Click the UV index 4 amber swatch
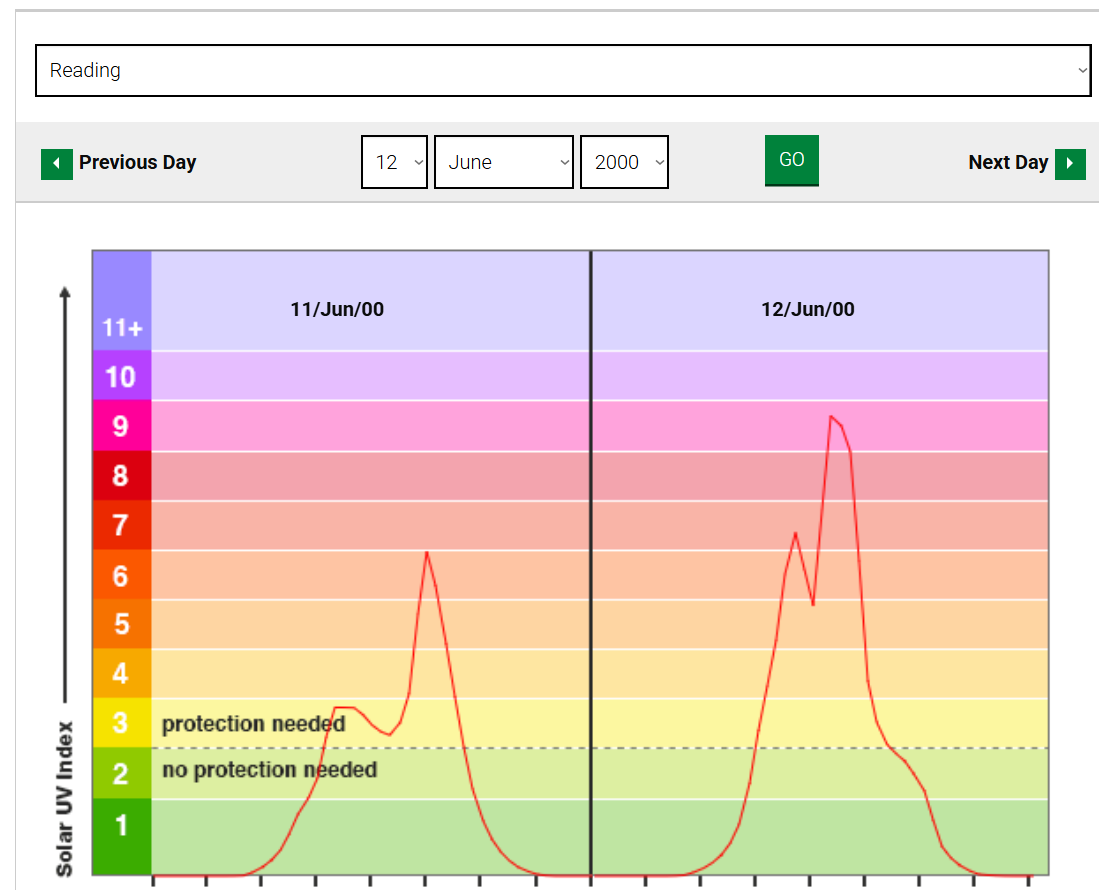This screenshot has height=890, width=1099. click(122, 673)
